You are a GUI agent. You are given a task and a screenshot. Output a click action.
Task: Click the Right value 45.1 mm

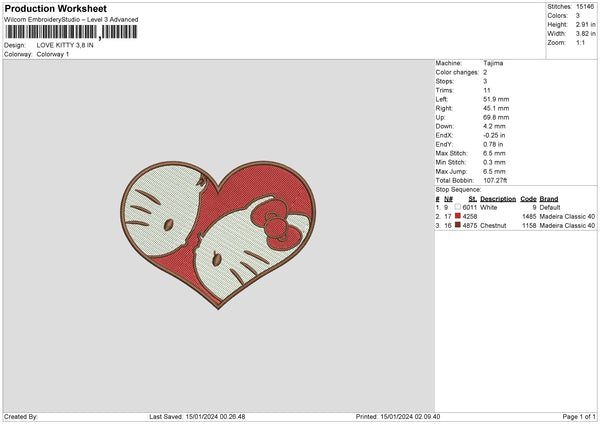click(496, 108)
